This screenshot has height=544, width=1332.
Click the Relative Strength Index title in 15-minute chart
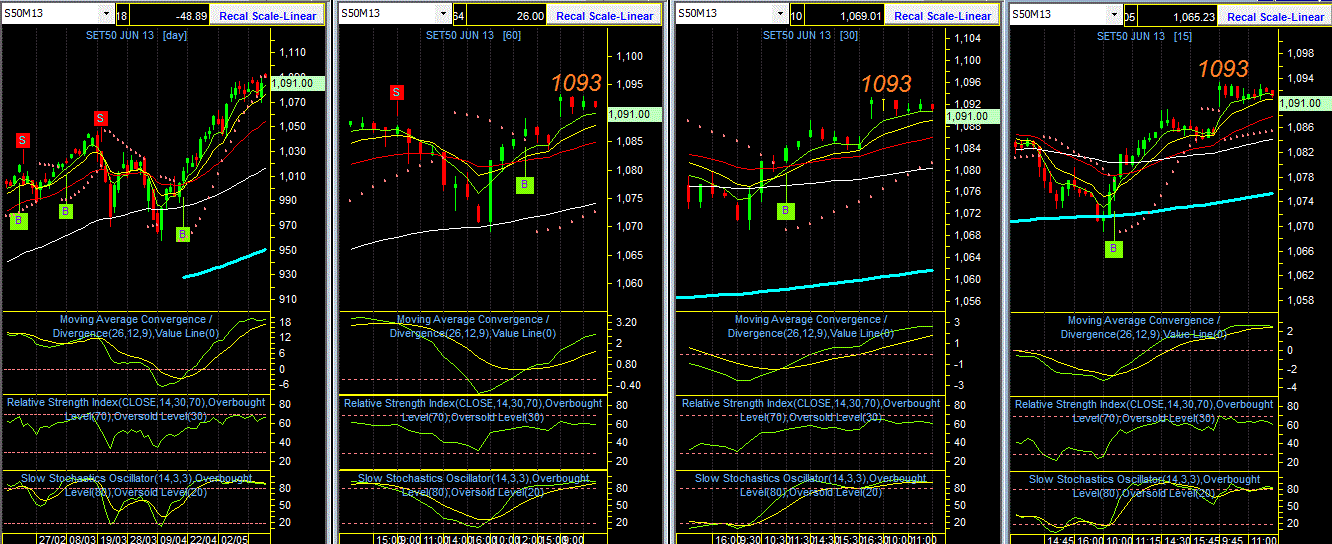click(x=1145, y=410)
